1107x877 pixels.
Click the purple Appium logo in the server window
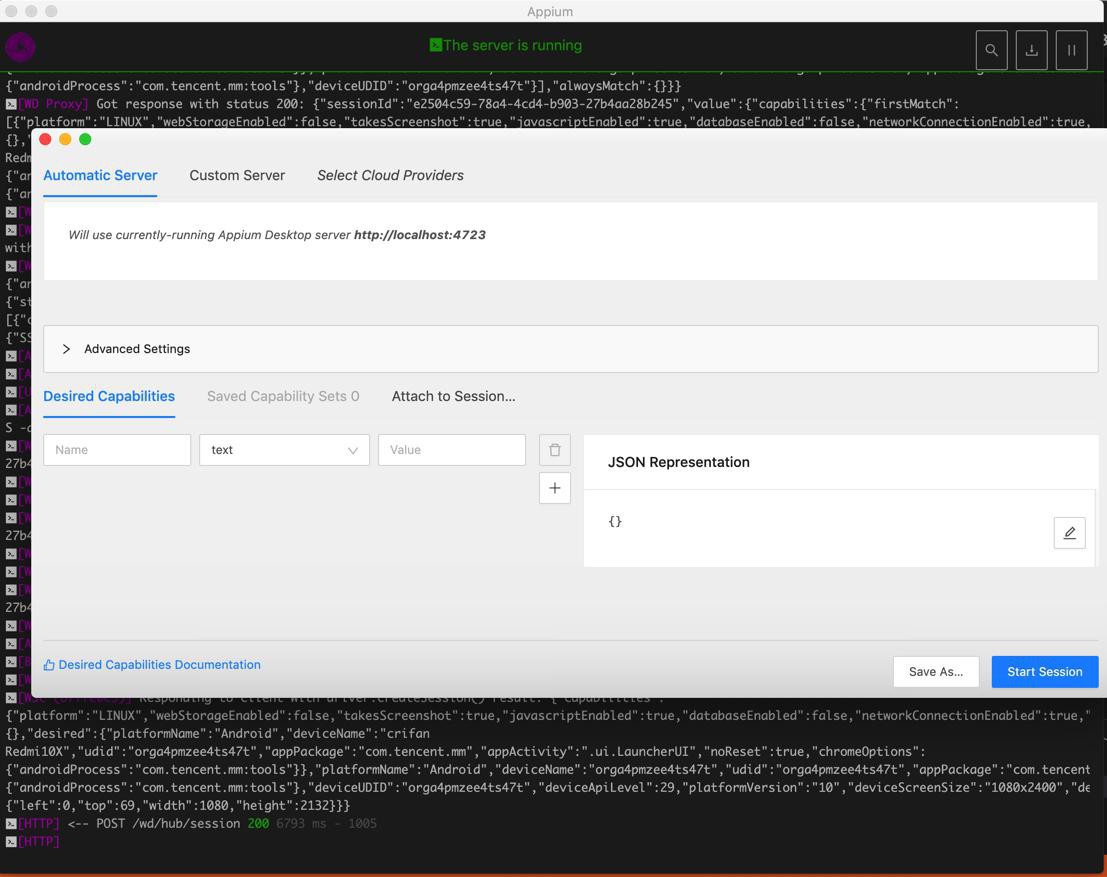pos(20,47)
